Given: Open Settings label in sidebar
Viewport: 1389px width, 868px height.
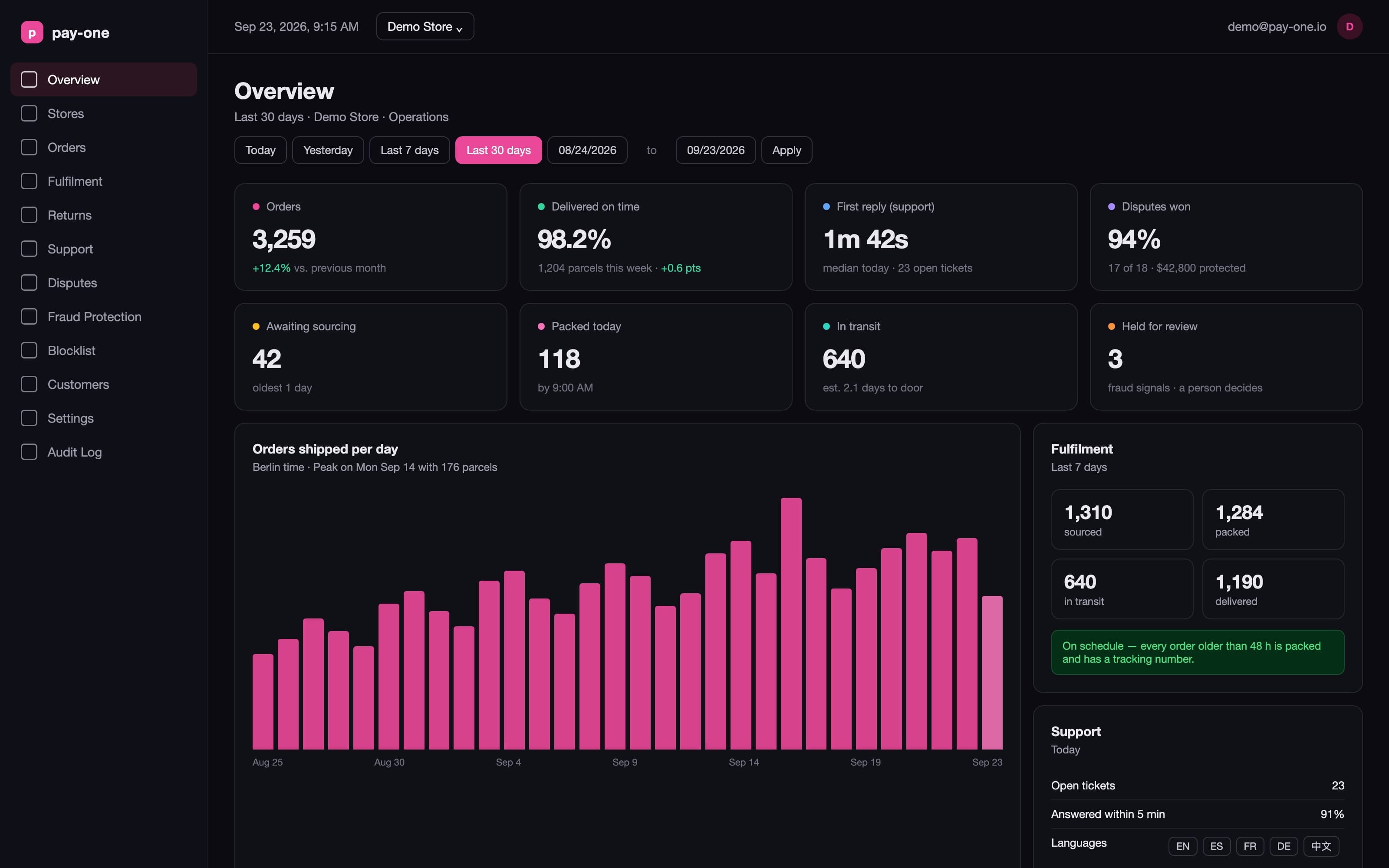Looking at the screenshot, I should coord(71,418).
